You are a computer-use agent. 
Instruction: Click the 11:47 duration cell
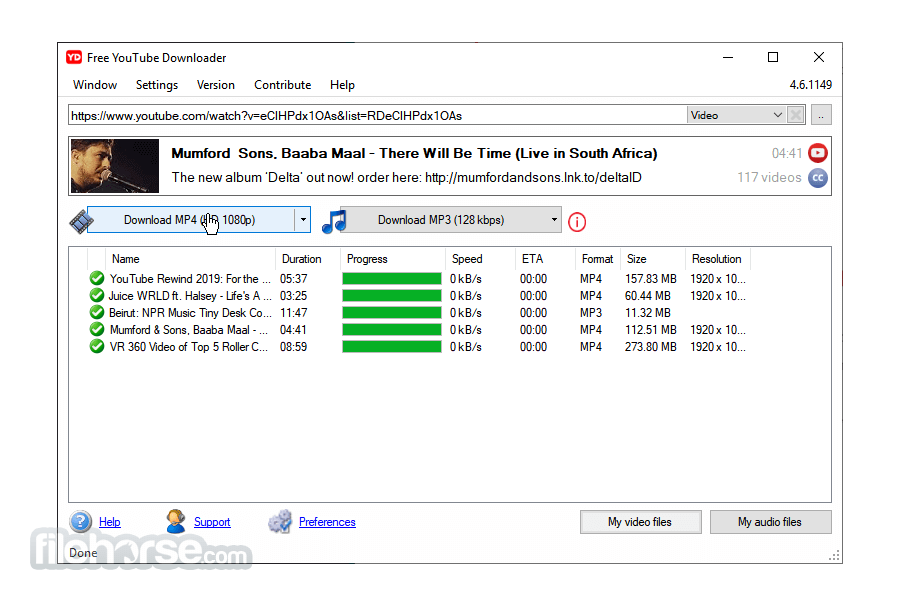(293, 313)
